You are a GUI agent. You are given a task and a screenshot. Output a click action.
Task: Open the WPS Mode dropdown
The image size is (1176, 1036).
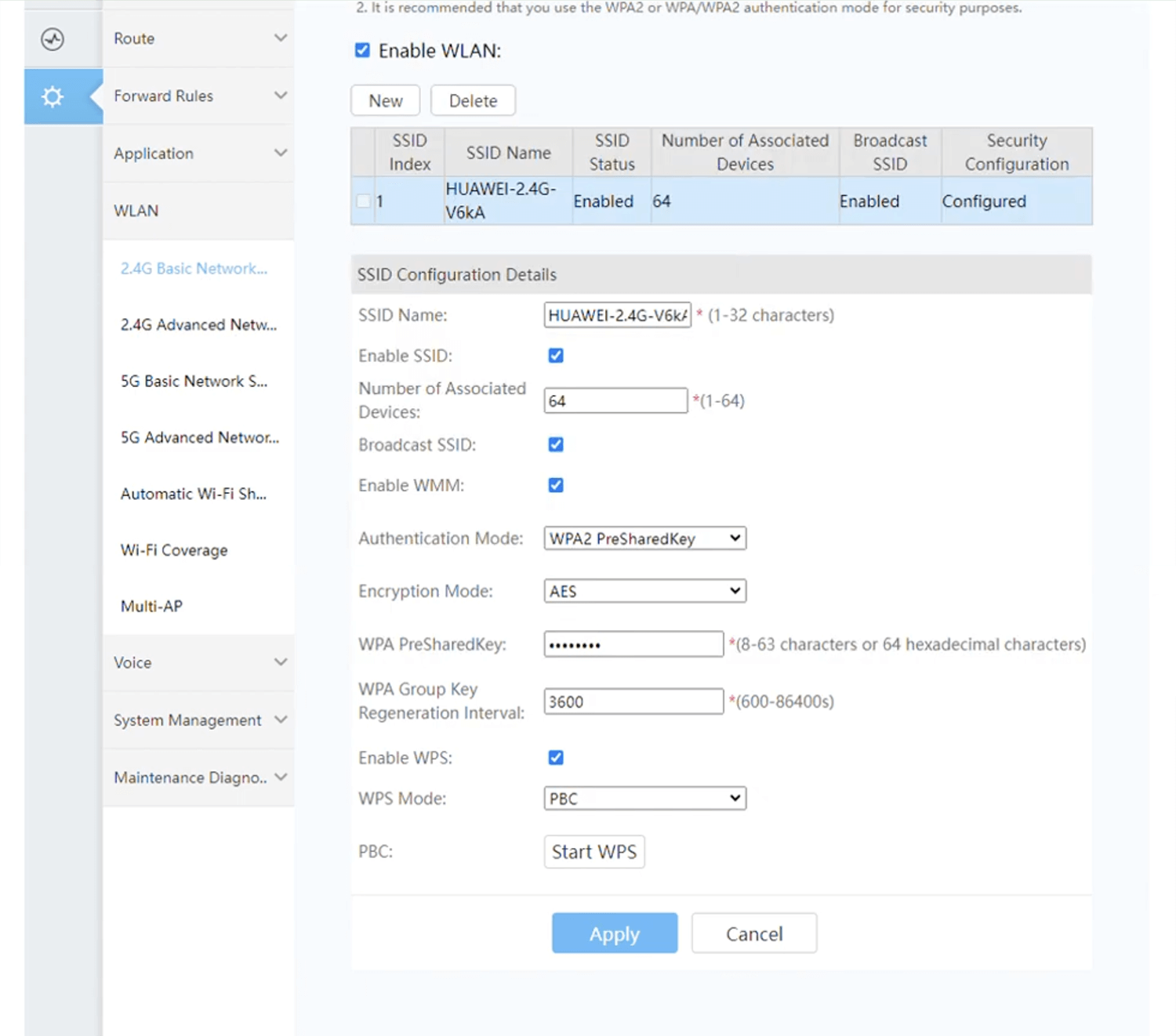point(644,799)
